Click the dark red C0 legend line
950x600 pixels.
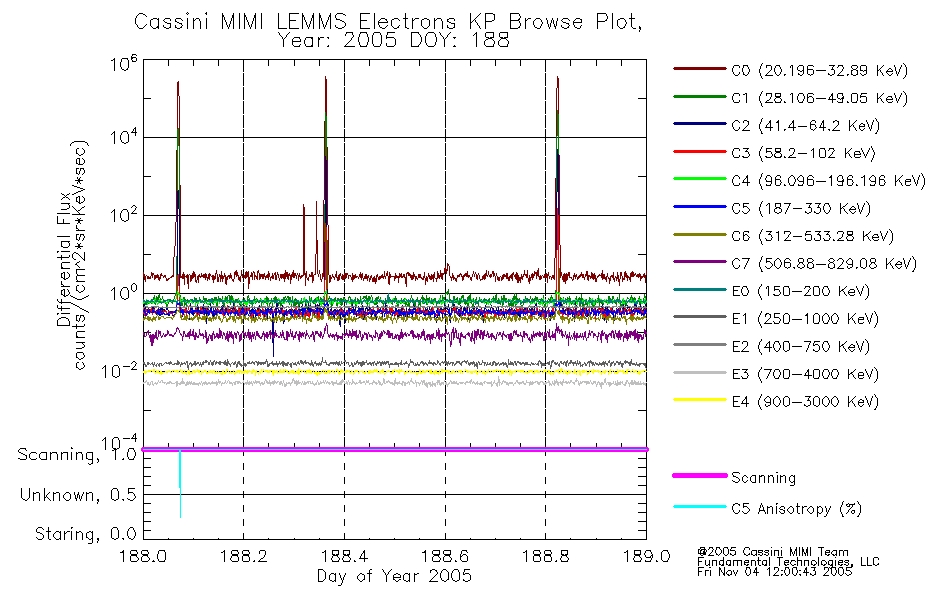[700, 69]
